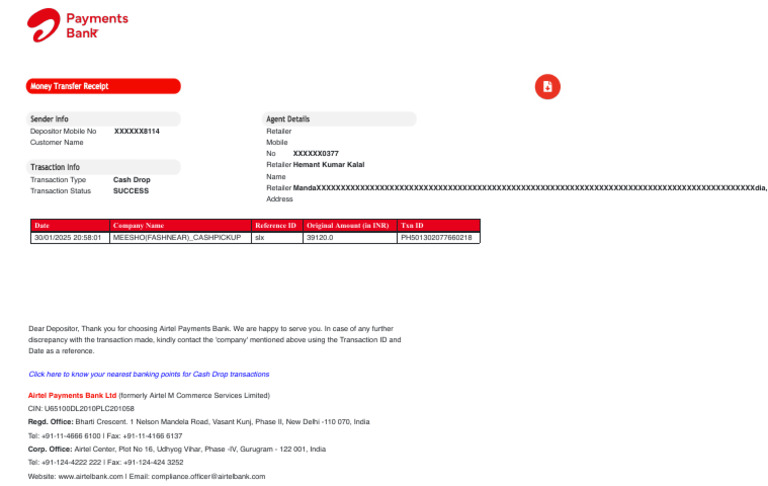Select the Sender Info section header
This screenshot has width=768, height=486.
[103, 119]
